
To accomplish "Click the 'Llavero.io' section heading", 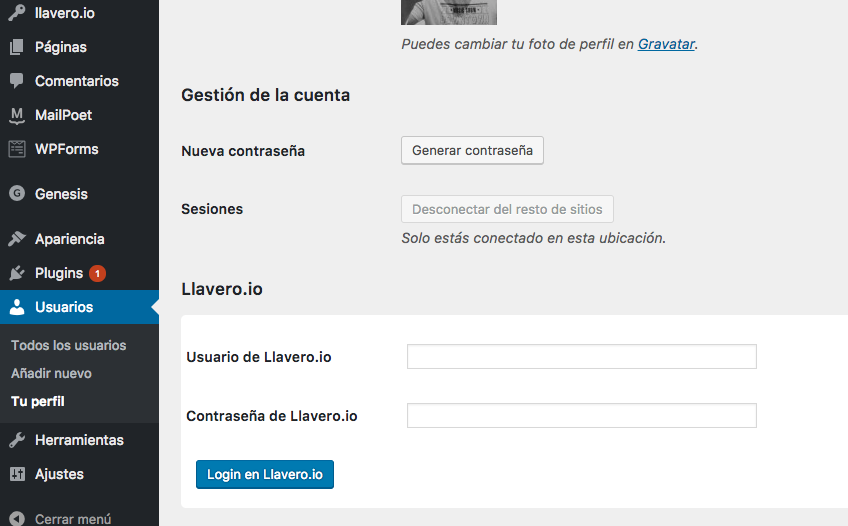I will click(x=222, y=289).
